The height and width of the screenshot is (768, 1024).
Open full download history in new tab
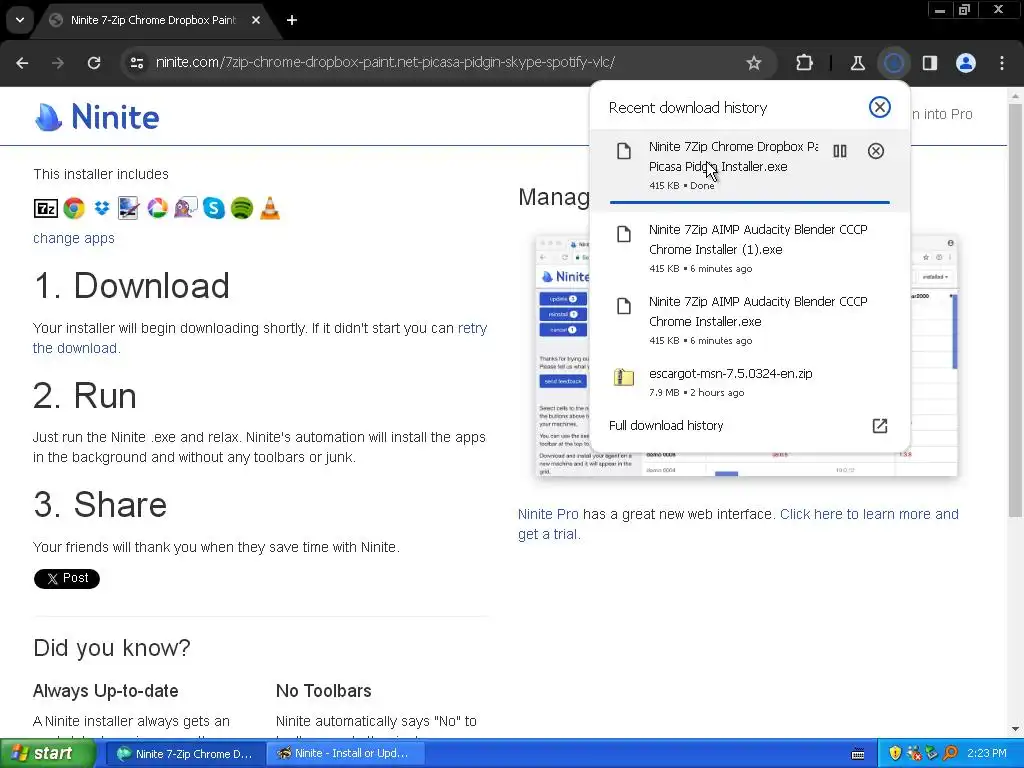click(880, 426)
